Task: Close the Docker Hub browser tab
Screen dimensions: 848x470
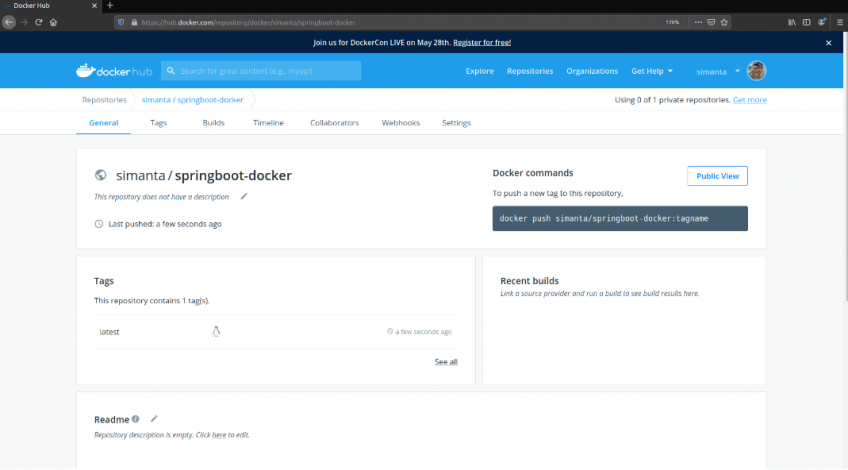Action: tap(94, 5)
